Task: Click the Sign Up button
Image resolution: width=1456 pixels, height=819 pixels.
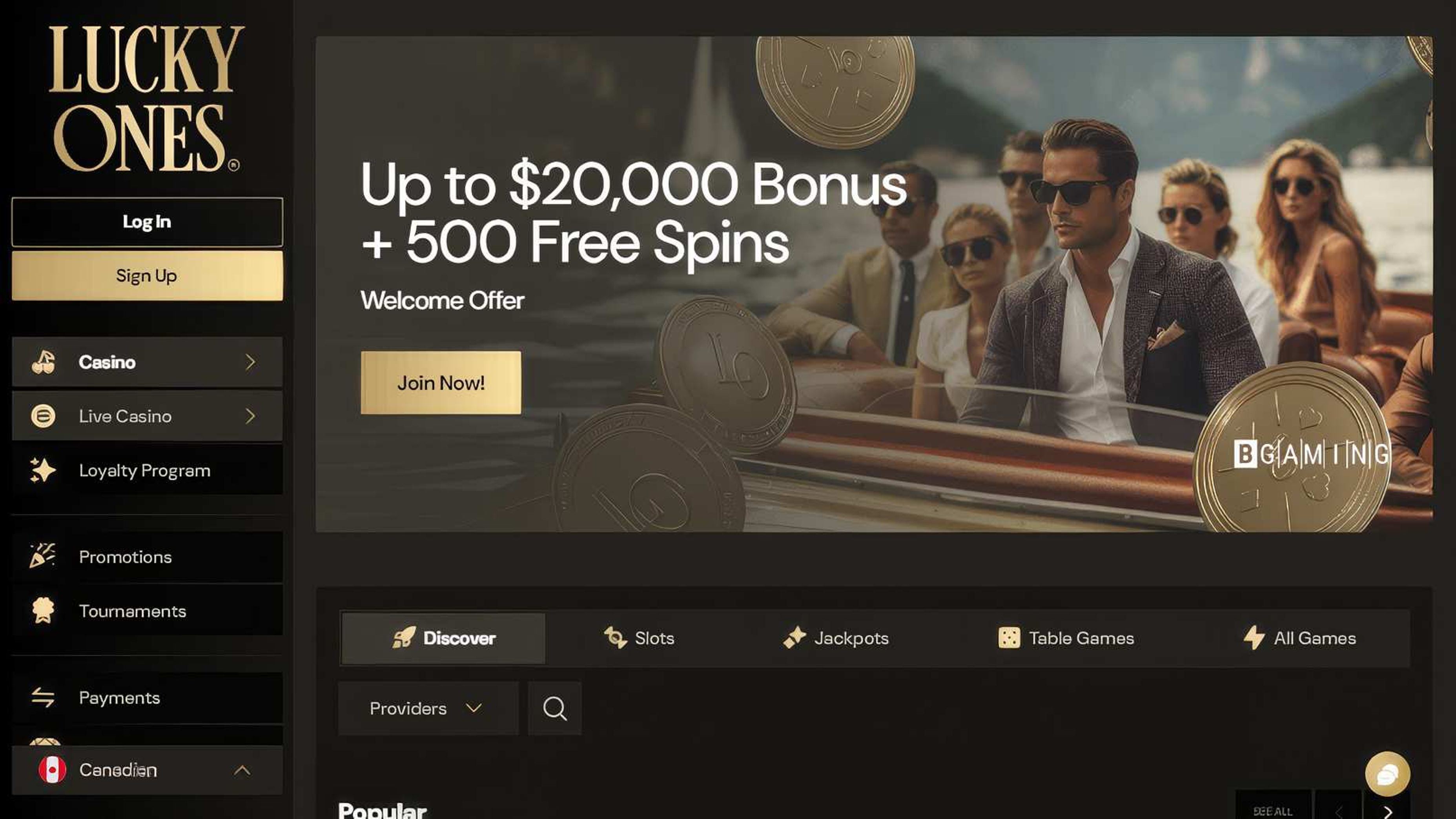Action: [x=147, y=276]
